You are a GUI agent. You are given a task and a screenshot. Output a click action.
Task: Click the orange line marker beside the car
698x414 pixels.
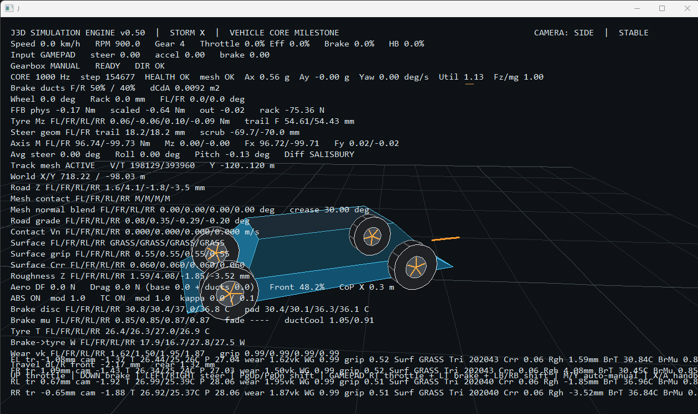coord(445,239)
